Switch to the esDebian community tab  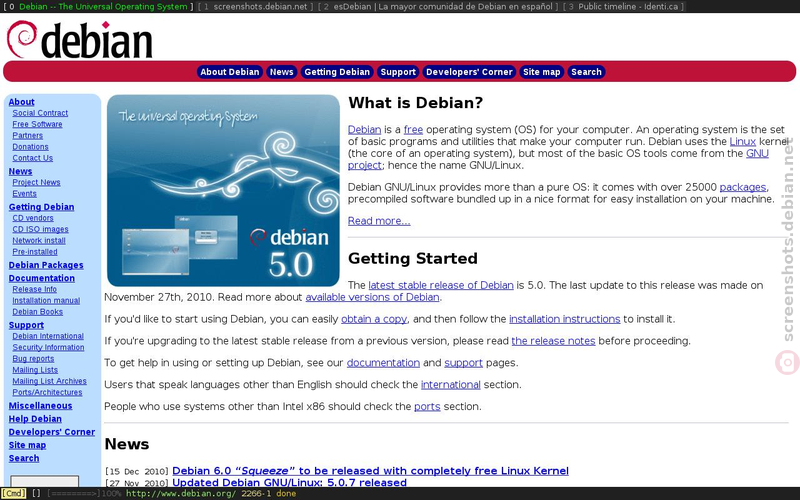coord(438,7)
